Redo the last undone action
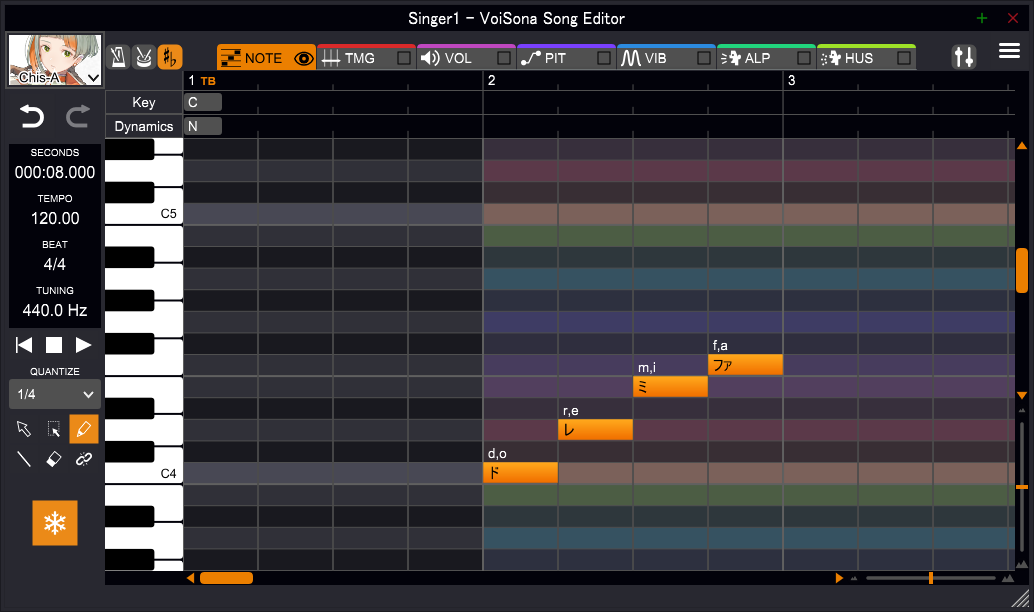The width and height of the screenshot is (1034, 612). [x=78, y=117]
